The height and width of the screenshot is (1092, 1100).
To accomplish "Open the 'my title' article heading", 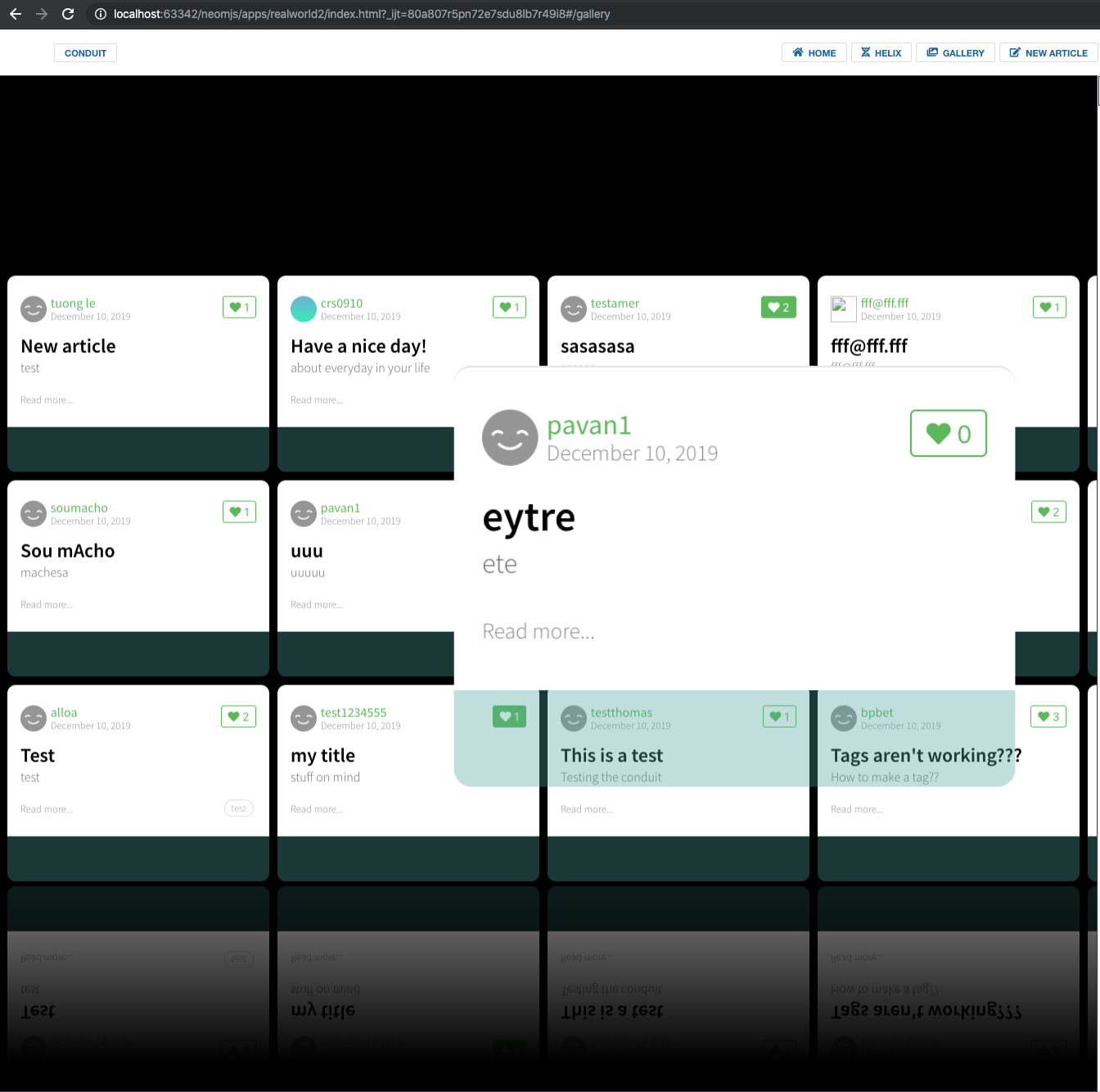I will (x=322, y=756).
